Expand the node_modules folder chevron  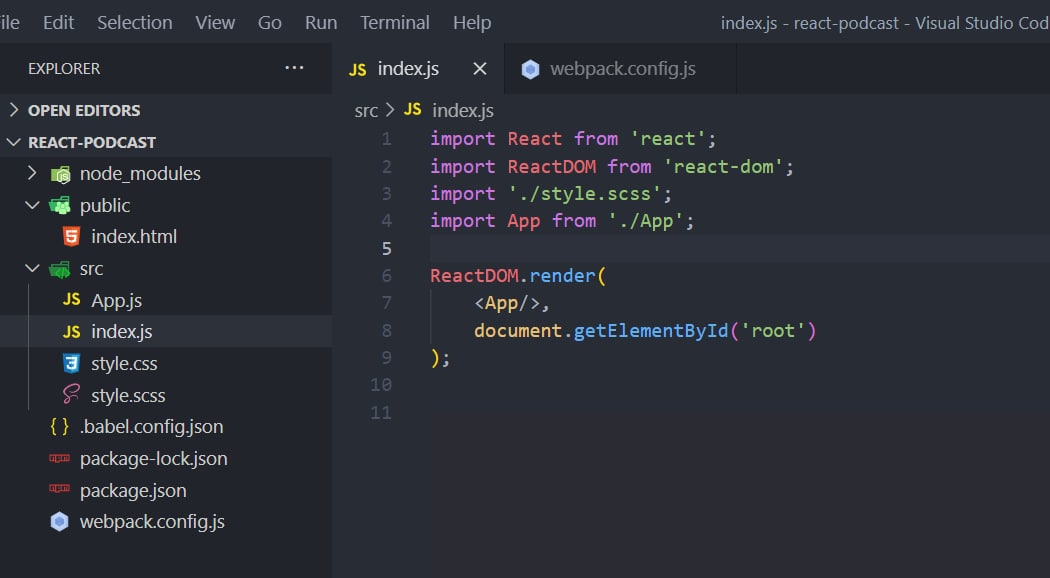click(31, 173)
